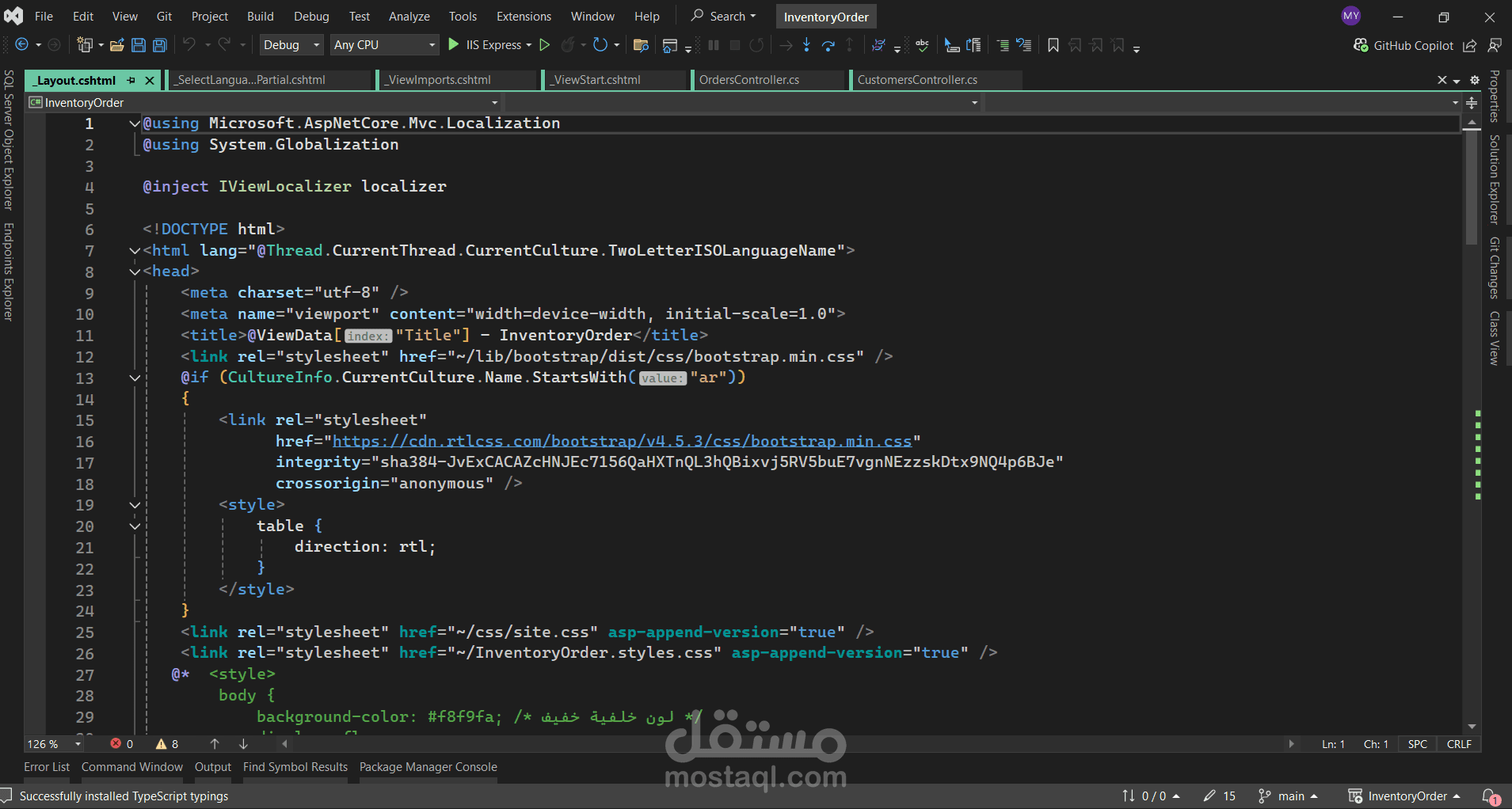Click the MY account avatar badge
This screenshot has height=809, width=1512.
pos(1351,16)
